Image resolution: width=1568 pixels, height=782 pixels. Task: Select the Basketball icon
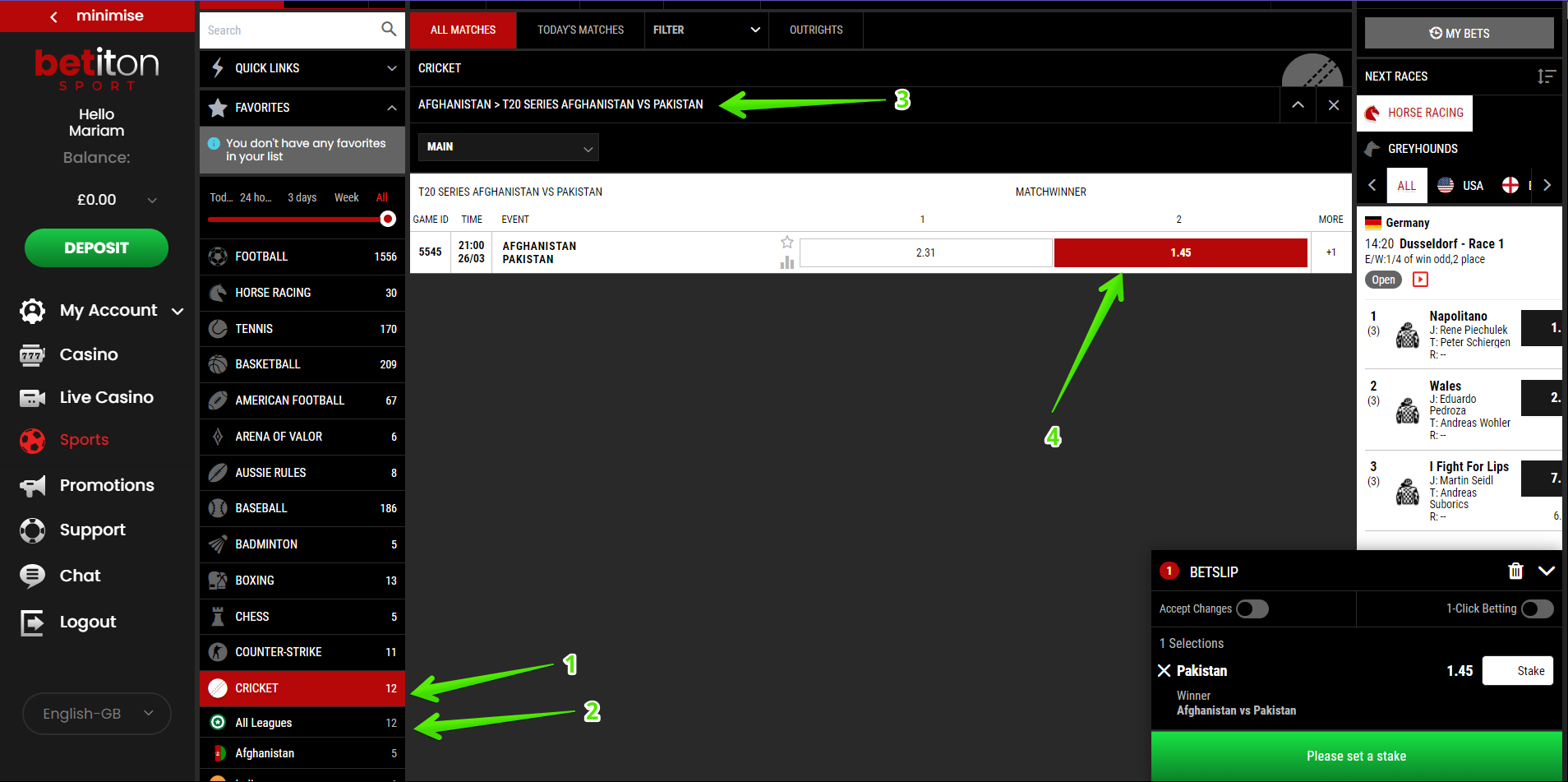click(218, 364)
